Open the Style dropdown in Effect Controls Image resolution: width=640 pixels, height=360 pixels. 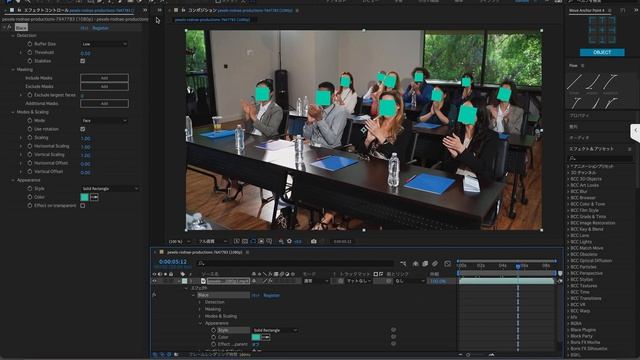click(110, 189)
